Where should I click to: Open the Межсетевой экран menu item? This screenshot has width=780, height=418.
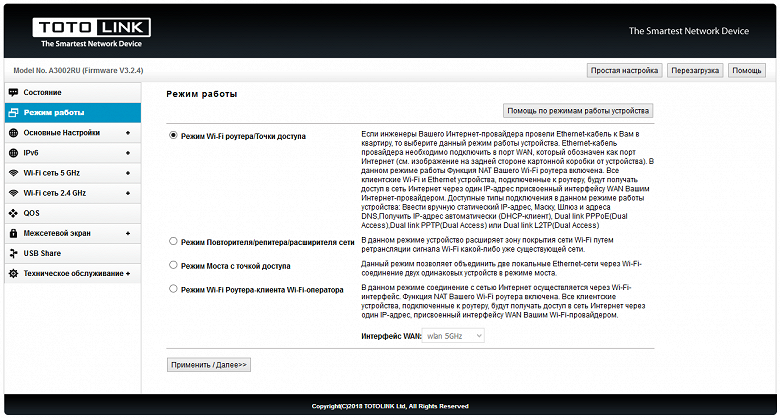click(x=57, y=233)
